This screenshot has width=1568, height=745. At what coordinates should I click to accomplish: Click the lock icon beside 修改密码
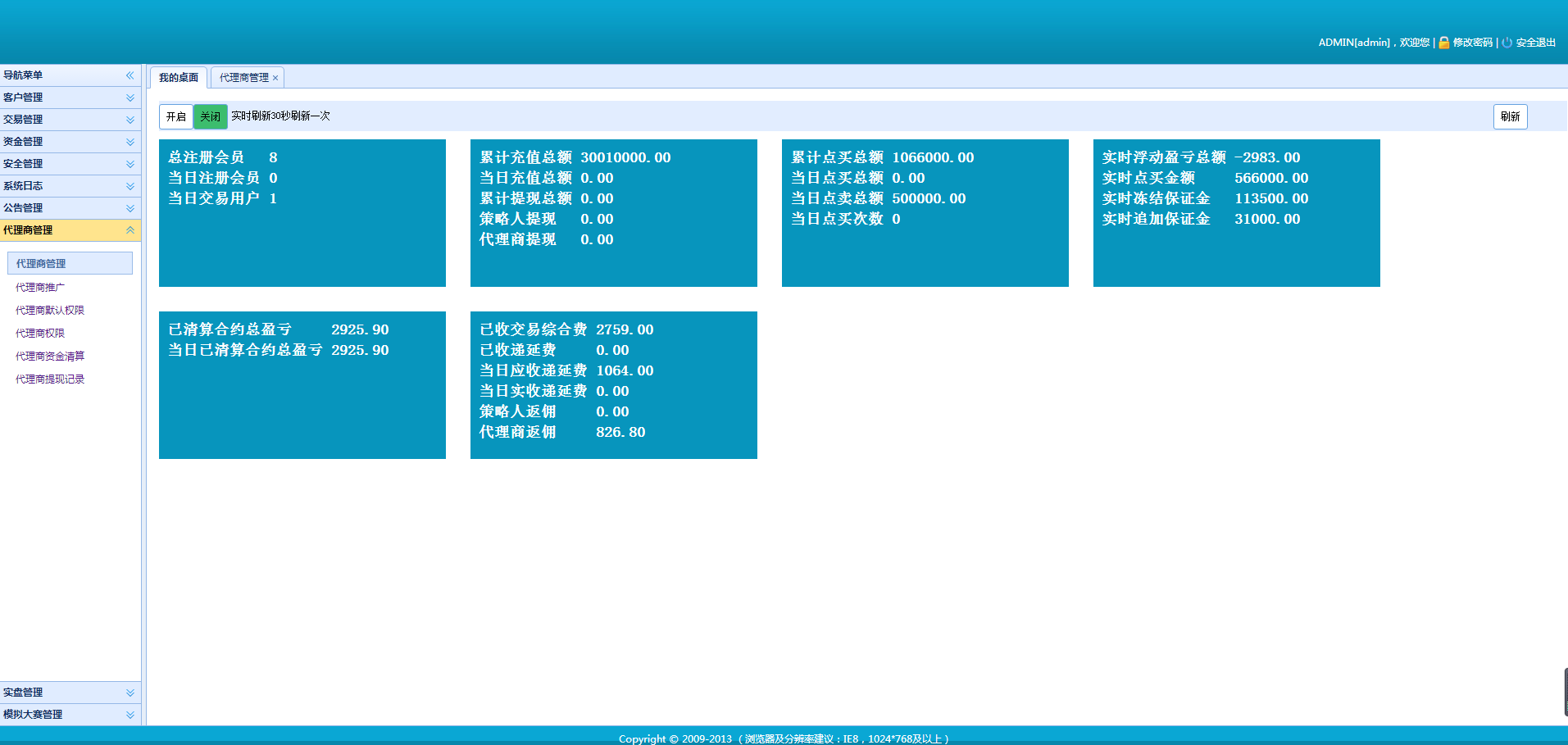pyautogui.click(x=1444, y=43)
